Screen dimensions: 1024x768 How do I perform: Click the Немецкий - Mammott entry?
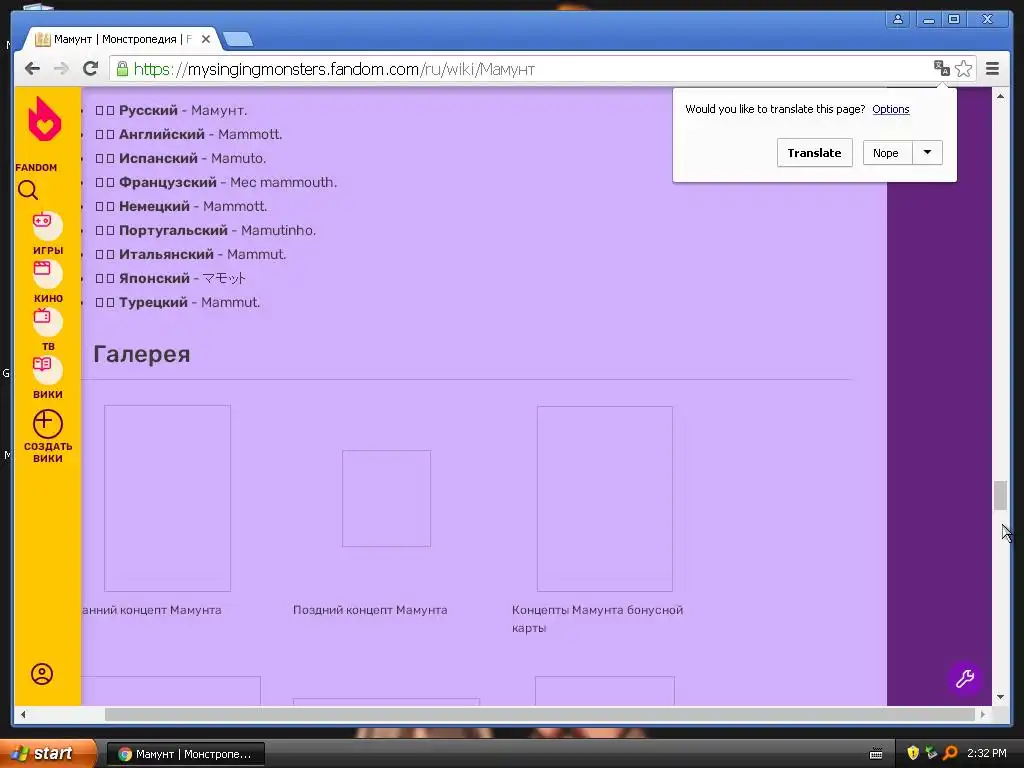coord(182,206)
